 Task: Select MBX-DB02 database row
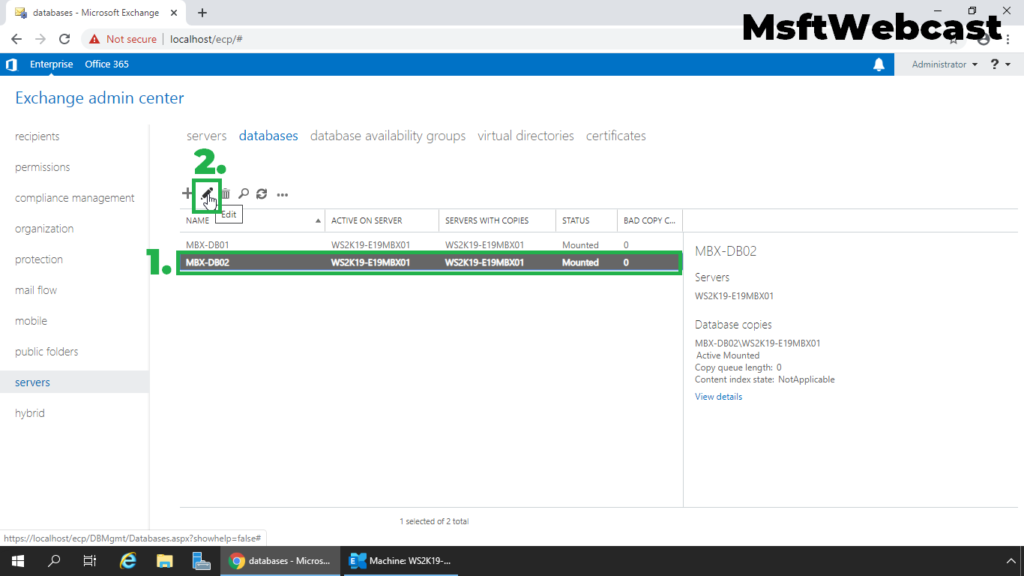[431, 263]
